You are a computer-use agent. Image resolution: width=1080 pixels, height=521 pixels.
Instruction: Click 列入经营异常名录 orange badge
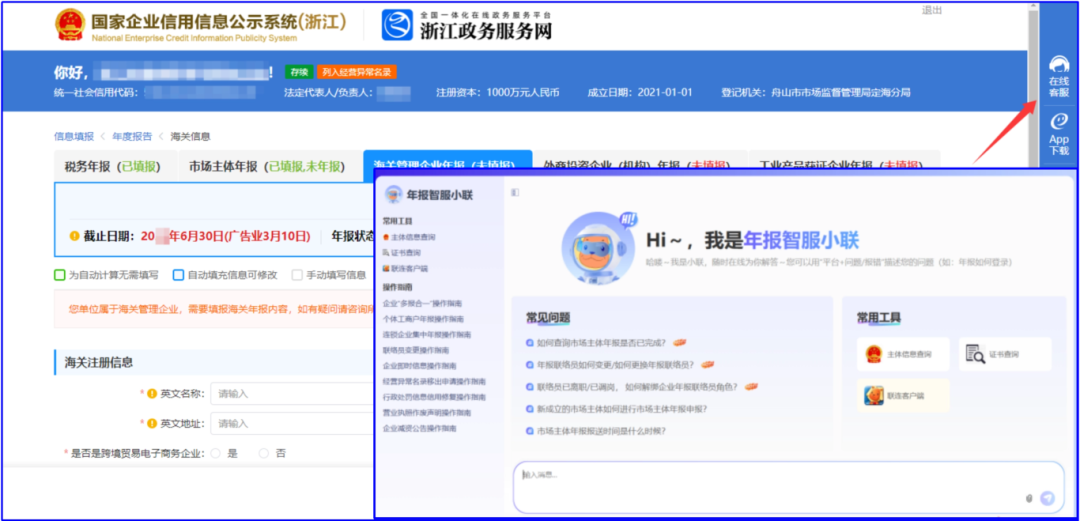357,72
